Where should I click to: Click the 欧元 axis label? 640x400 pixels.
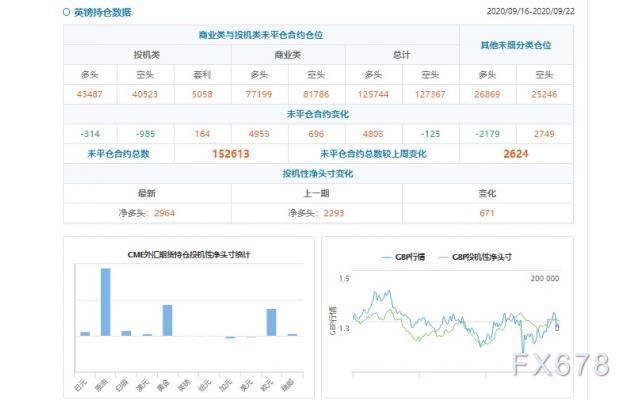[x=267, y=385]
